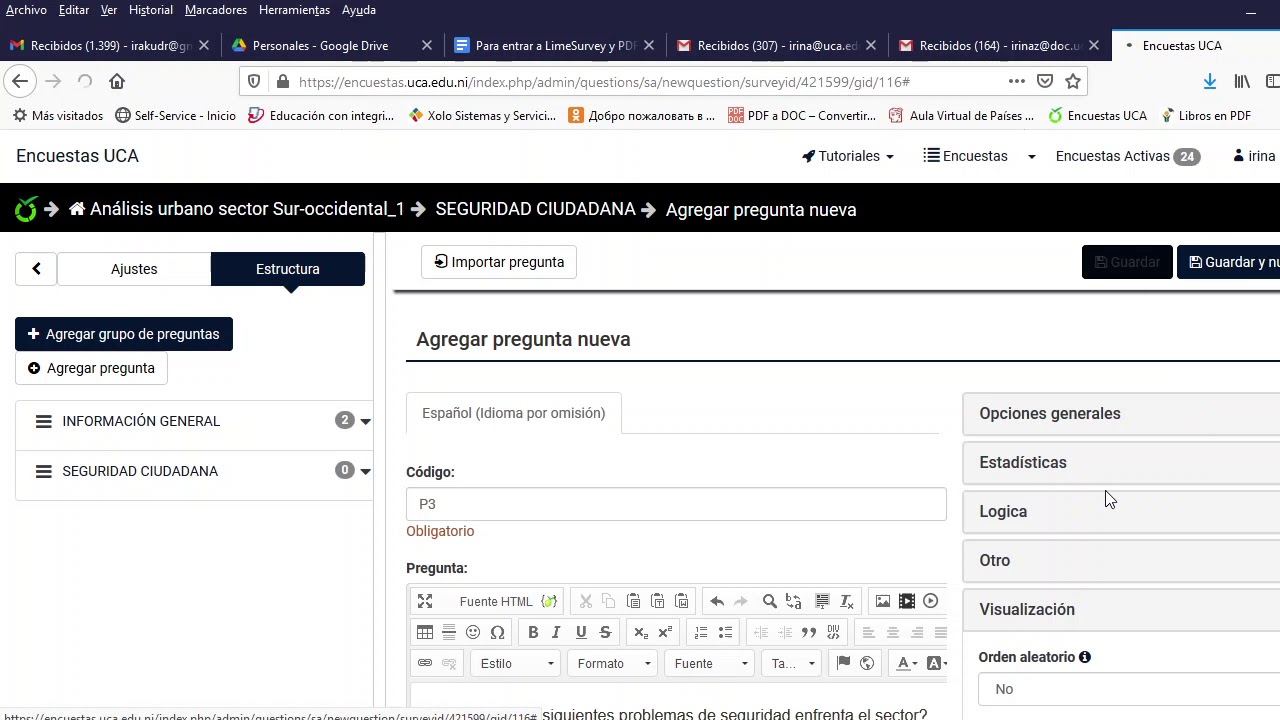1280x720 pixels.
Task: Apply block quote formatting
Action: [x=809, y=632]
